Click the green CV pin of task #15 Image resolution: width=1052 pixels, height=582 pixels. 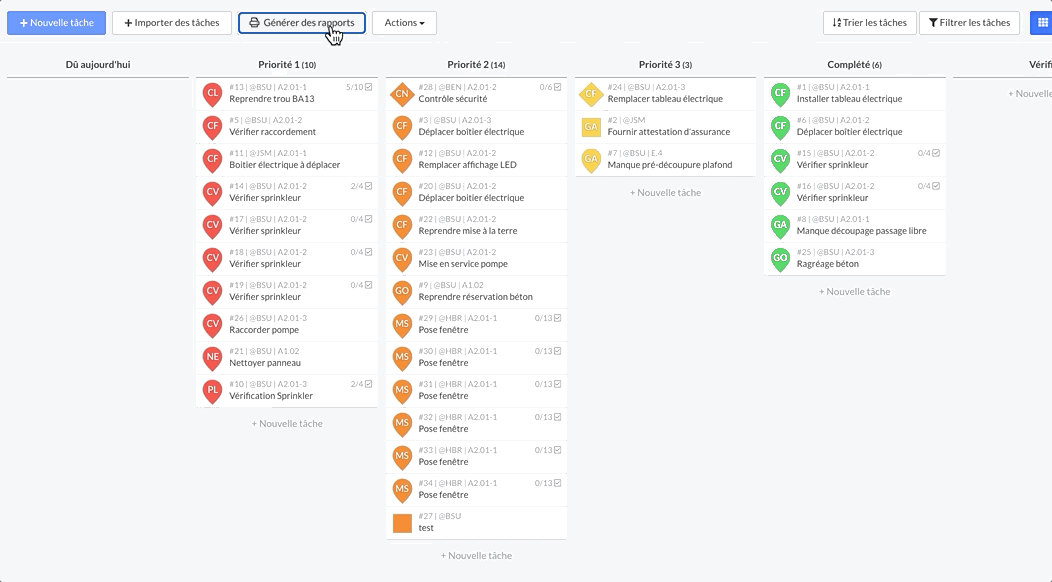point(780,160)
